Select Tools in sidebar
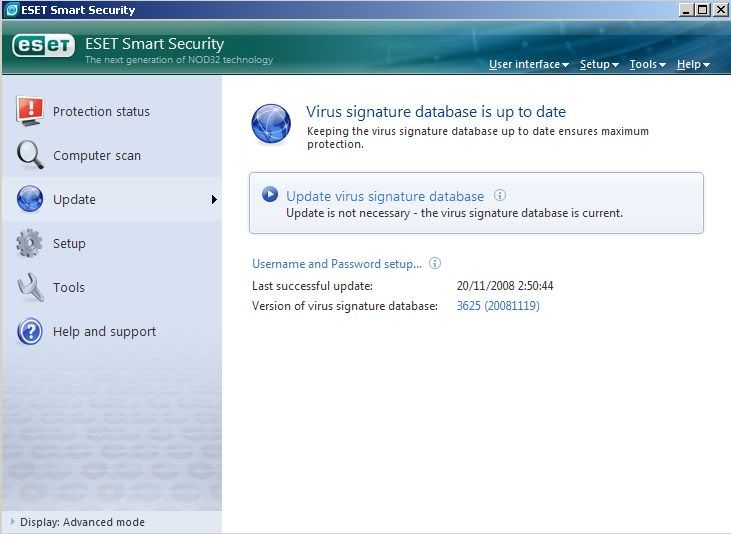The image size is (731, 534). pyautogui.click(x=112, y=287)
